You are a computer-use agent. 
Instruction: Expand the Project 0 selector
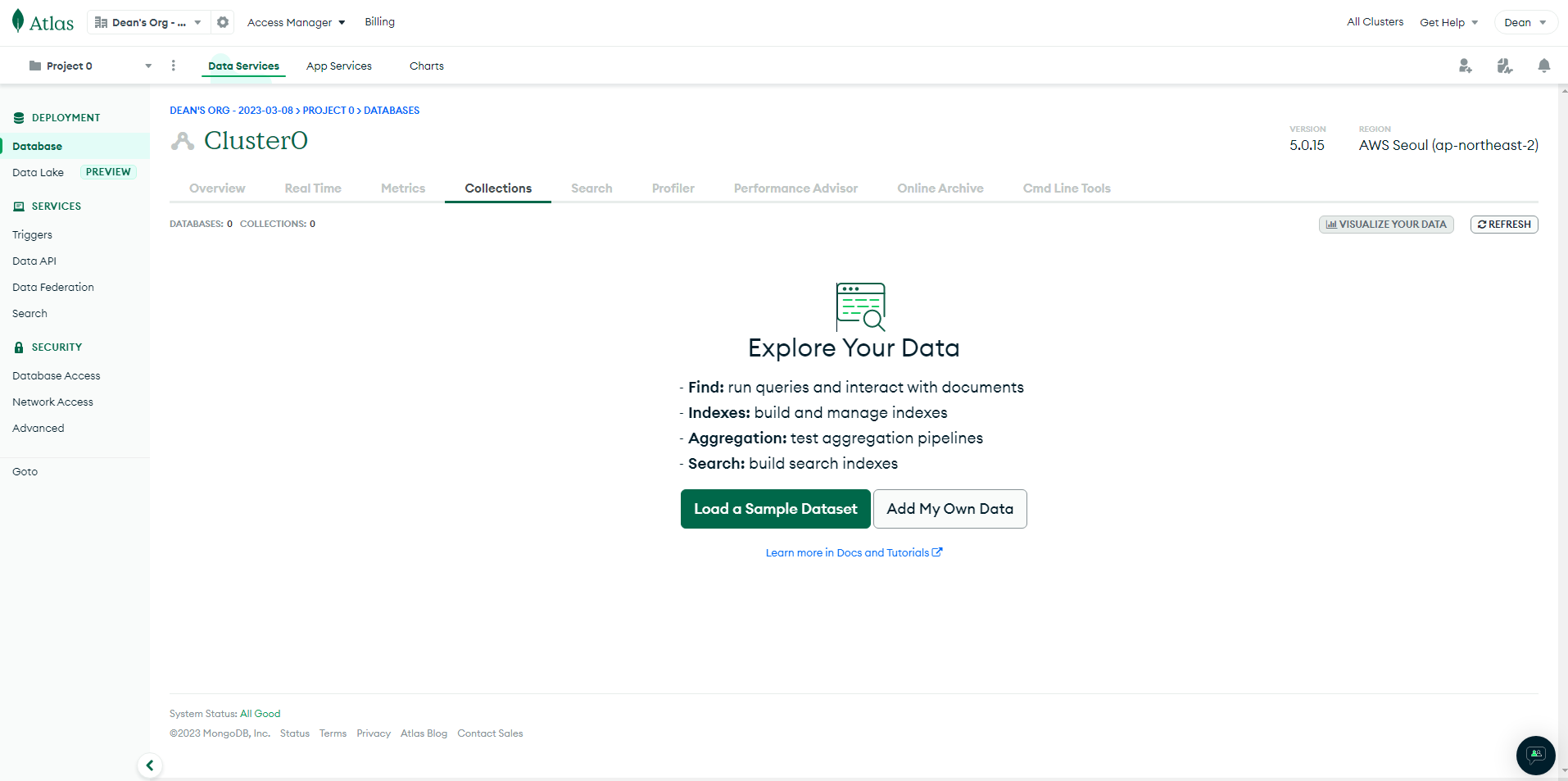pos(90,66)
